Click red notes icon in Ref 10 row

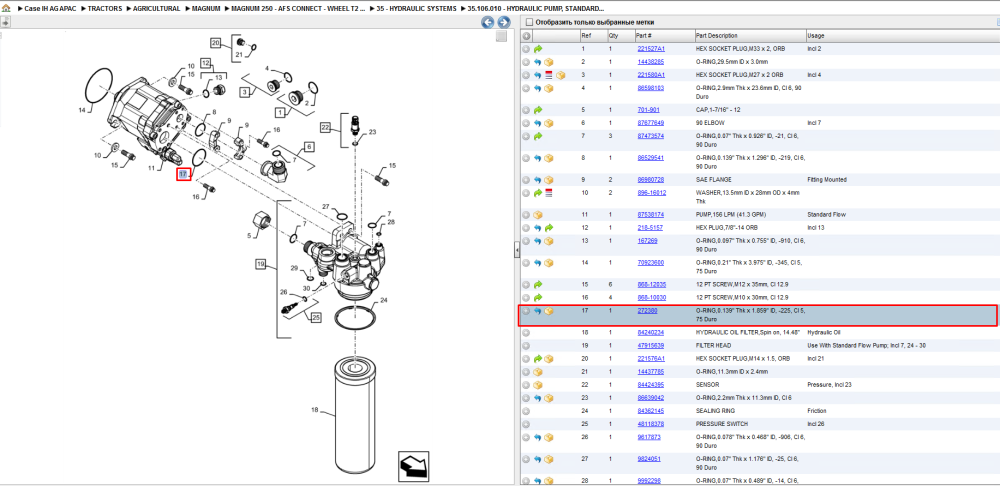point(548,193)
